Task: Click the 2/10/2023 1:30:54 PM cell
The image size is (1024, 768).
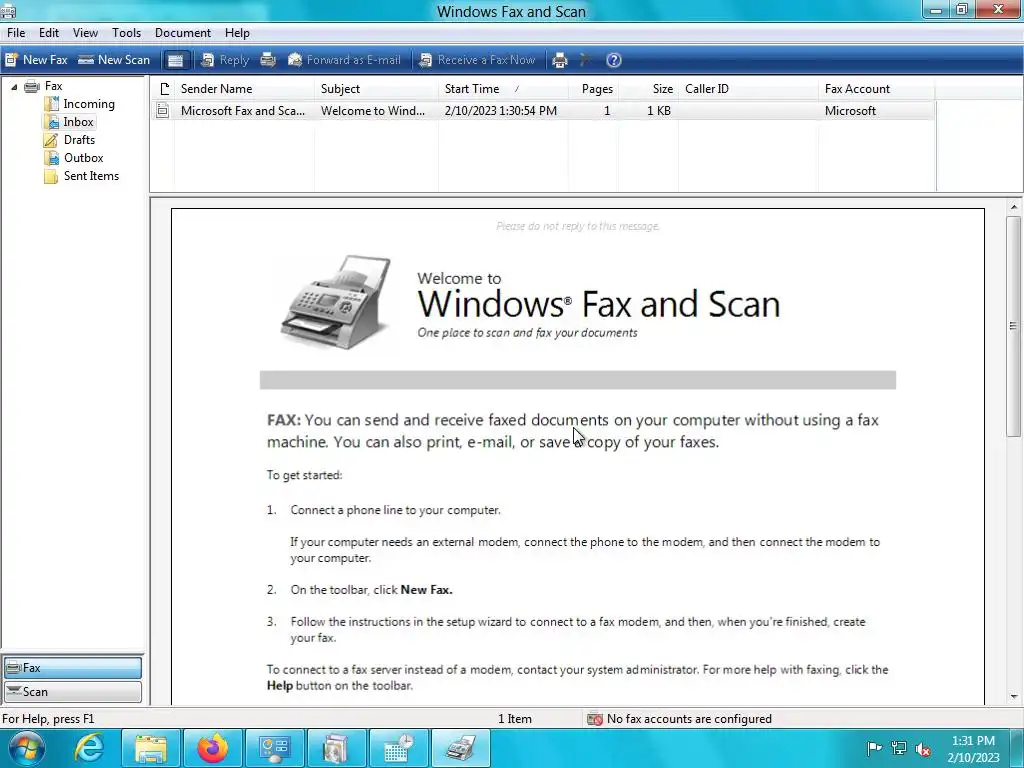Action: coord(501,111)
